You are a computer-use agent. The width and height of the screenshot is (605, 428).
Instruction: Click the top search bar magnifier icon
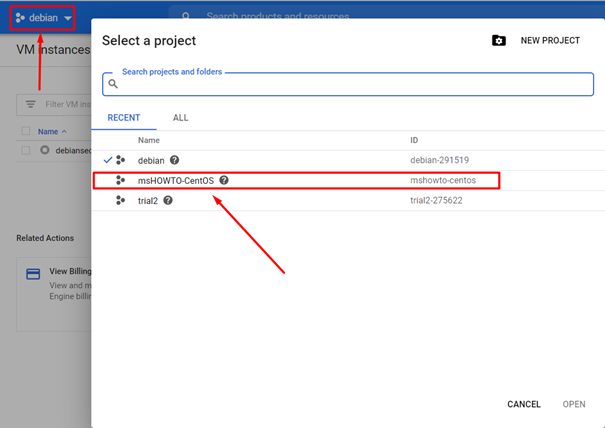click(186, 16)
